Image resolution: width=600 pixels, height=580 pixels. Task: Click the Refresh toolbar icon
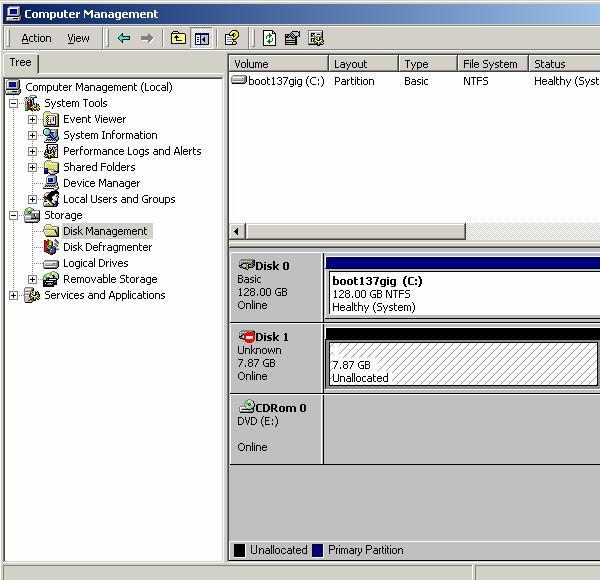coord(269,38)
